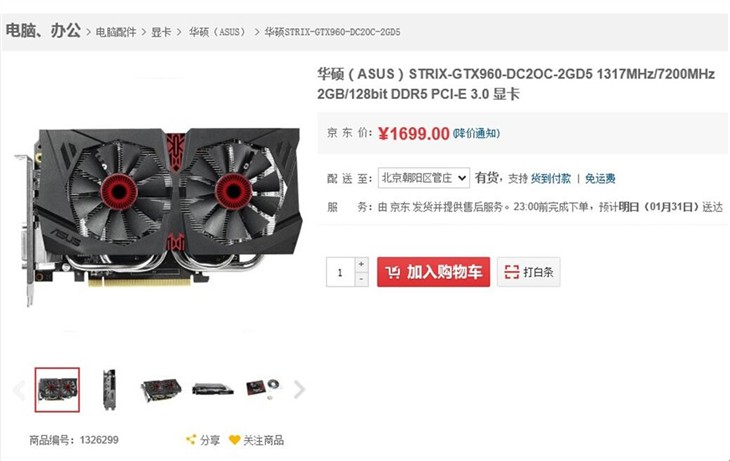The image size is (730, 461).
Task: Open the 降价通知 price alert link
Action: (476, 134)
